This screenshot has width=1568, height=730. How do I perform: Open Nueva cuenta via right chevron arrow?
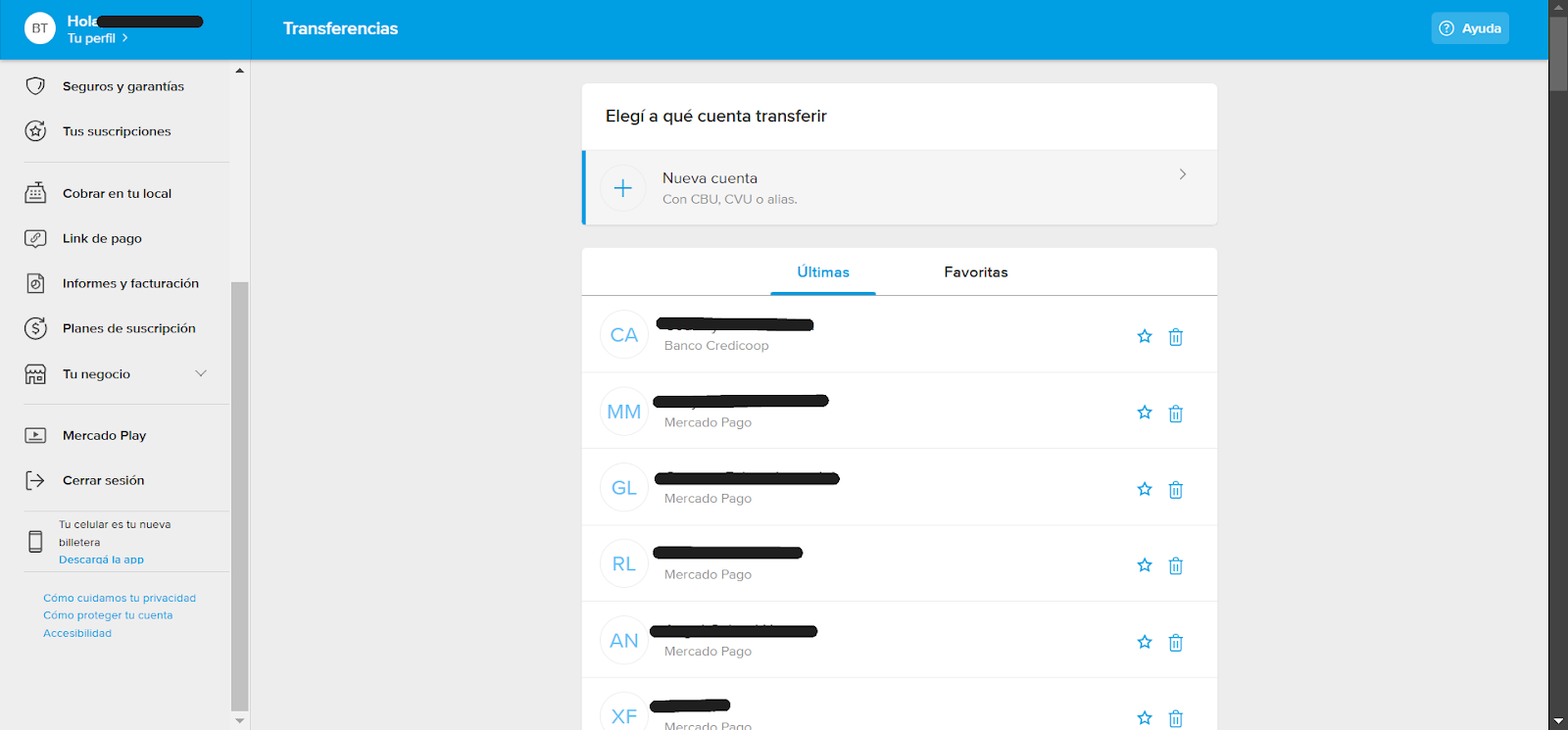coord(1183,174)
